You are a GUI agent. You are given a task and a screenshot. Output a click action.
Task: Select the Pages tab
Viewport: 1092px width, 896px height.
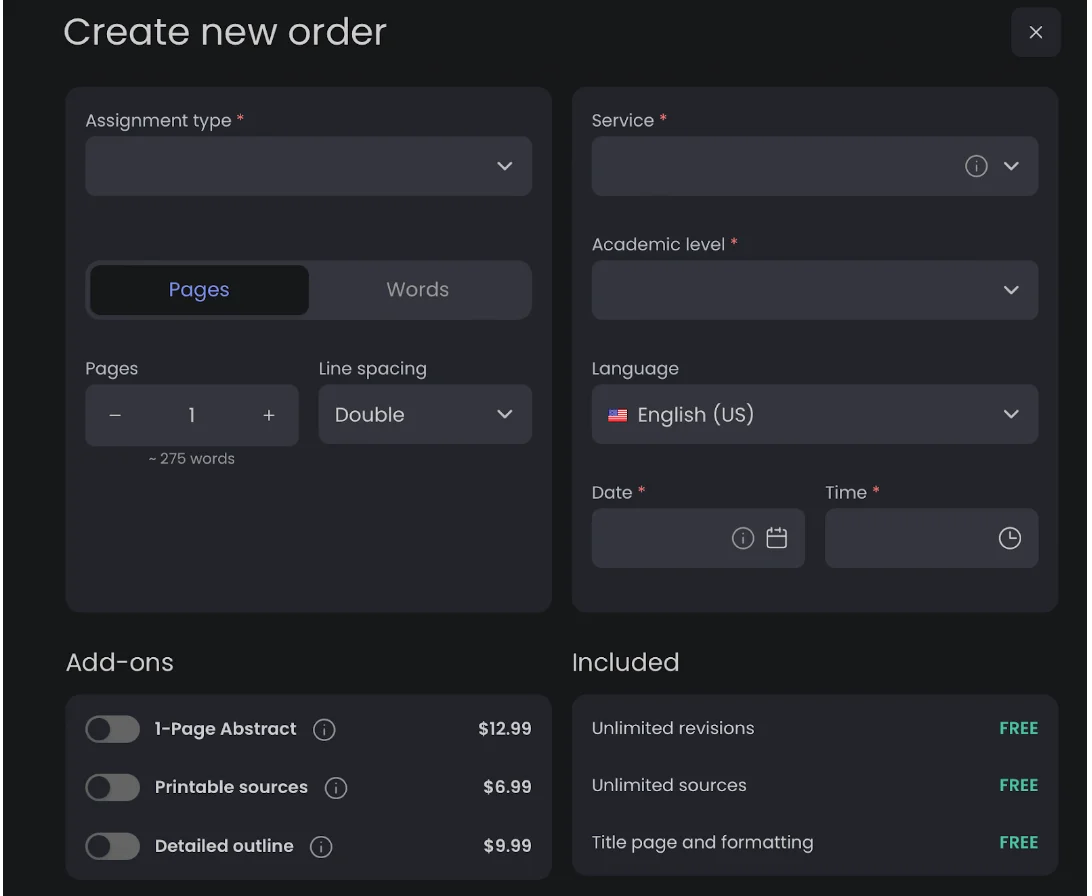[x=199, y=290]
